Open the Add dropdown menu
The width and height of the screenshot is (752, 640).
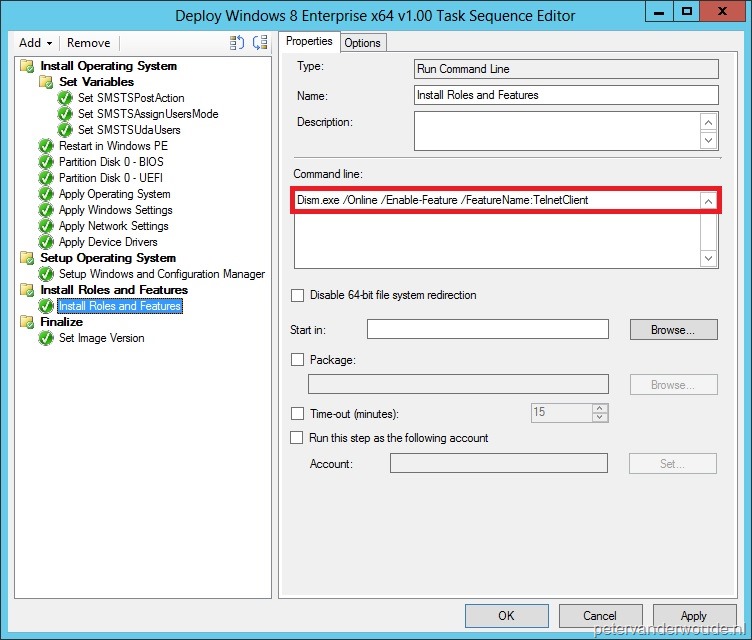36,43
